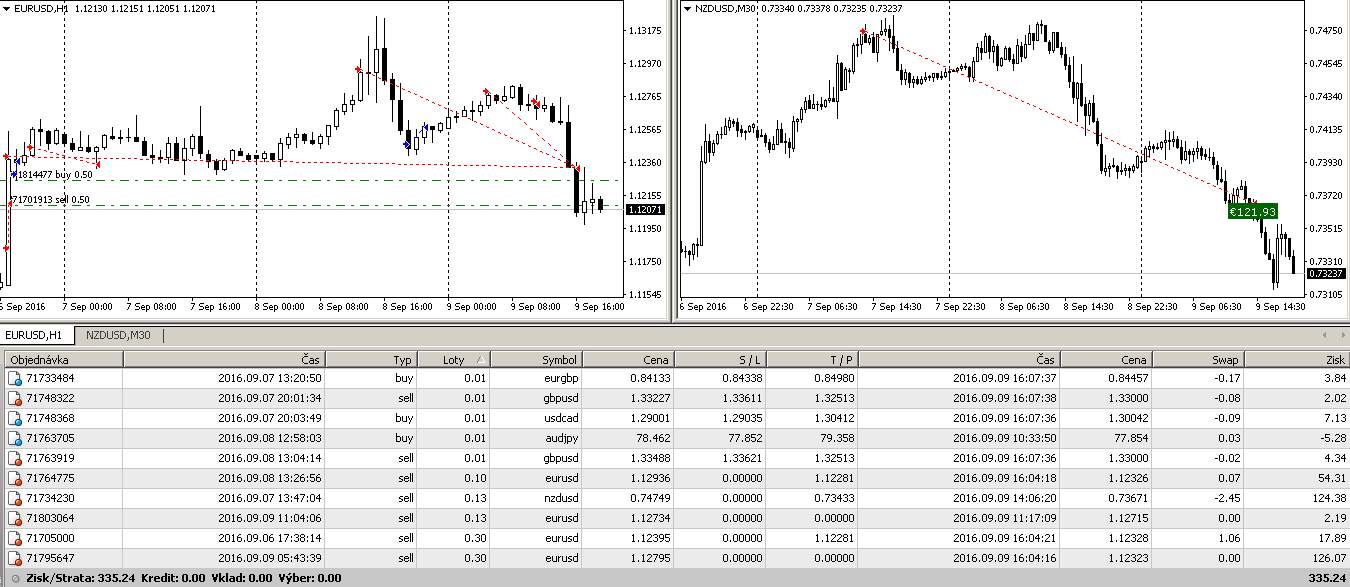The width and height of the screenshot is (1350, 587).
Task: Click the order icon for ticket 71705000
Action: pyautogui.click(x=14, y=539)
